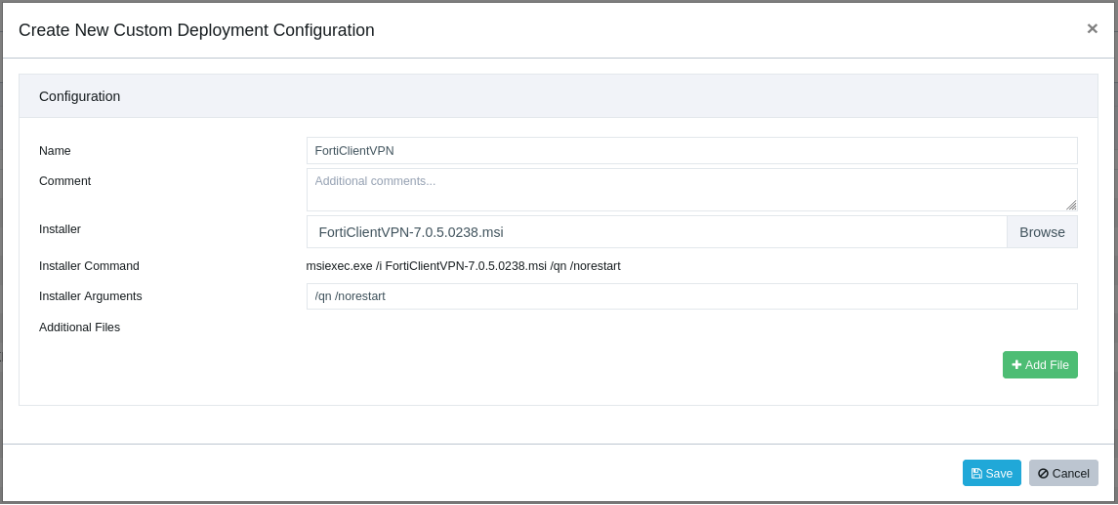
Task: Click the Cancel button
Action: click(x=1063, y=473)
